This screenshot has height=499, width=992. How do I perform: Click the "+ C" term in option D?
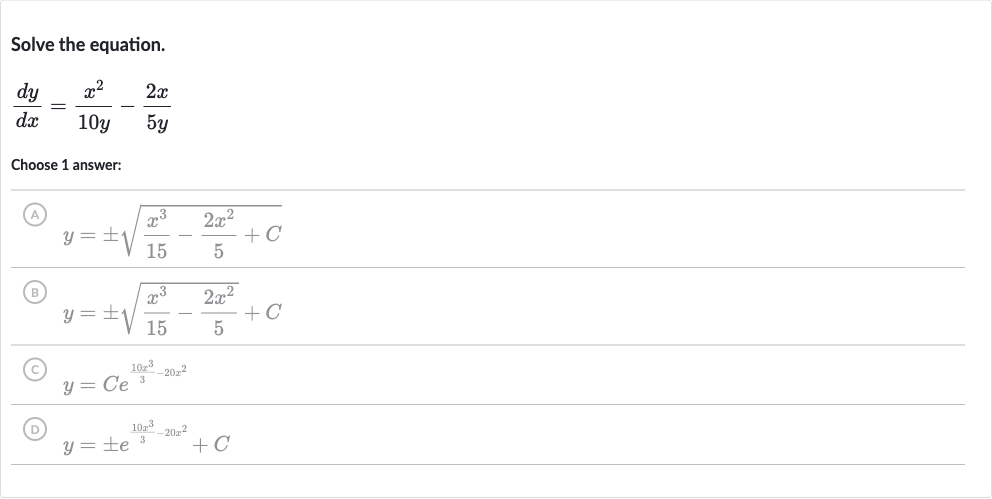211,445
